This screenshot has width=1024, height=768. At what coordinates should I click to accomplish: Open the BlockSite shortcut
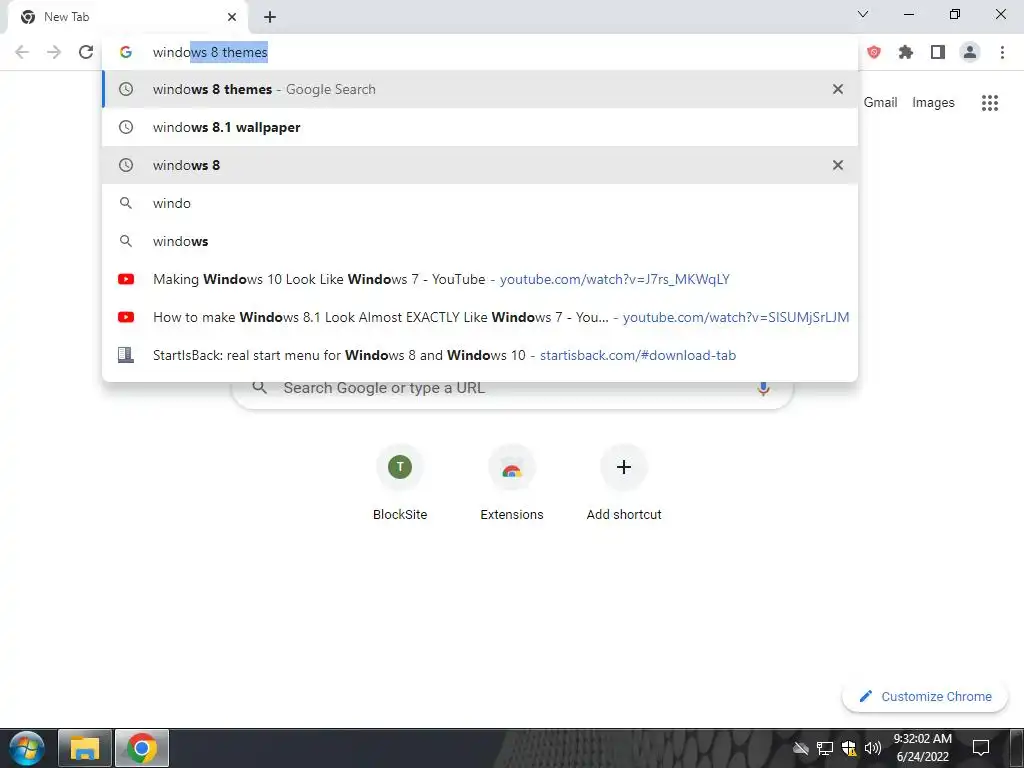pyautogui.click(x=400, y=483)
